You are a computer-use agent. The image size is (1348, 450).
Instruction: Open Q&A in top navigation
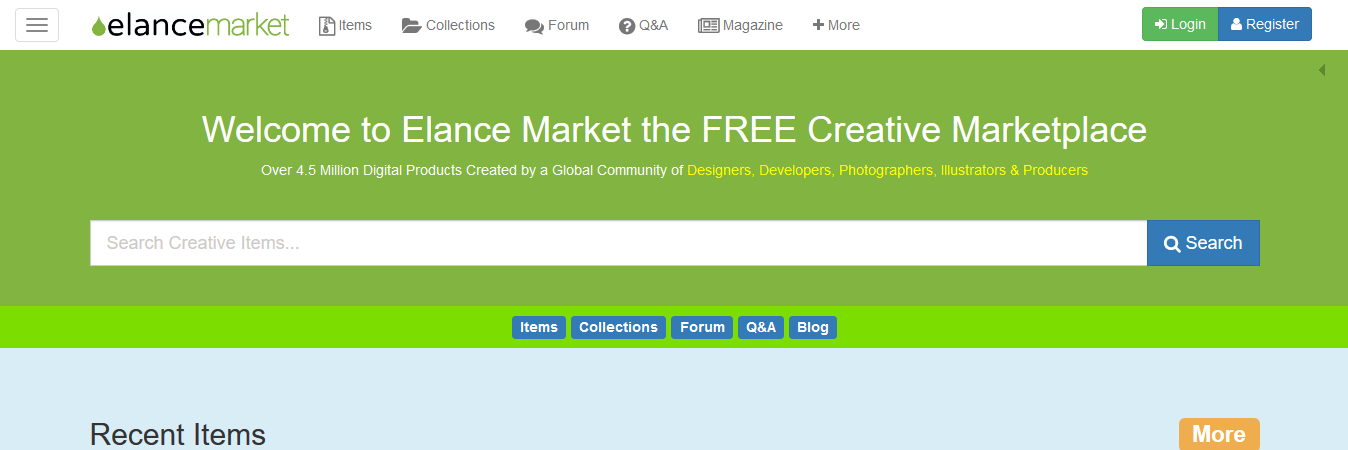coord(643,25)
